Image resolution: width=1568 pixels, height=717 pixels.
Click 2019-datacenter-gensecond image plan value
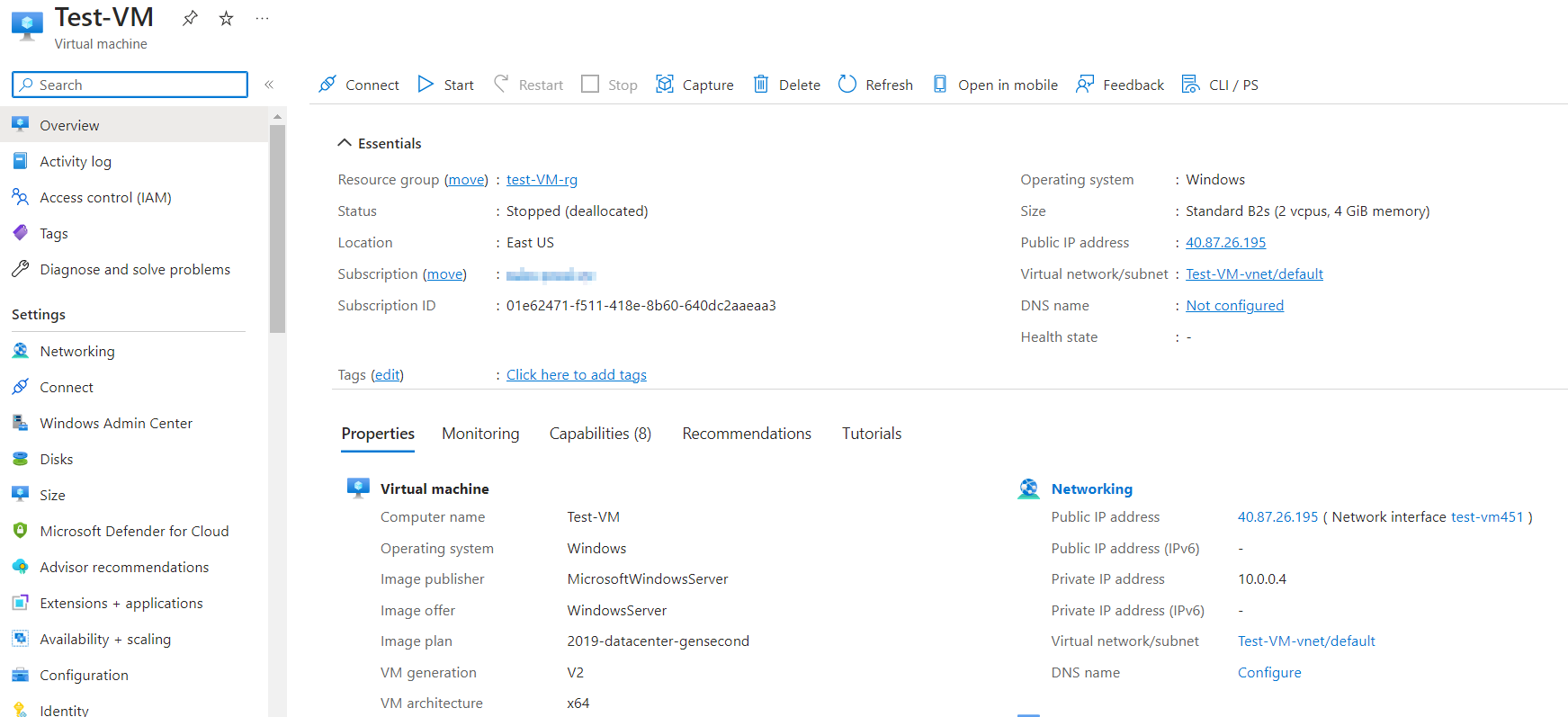658,641
